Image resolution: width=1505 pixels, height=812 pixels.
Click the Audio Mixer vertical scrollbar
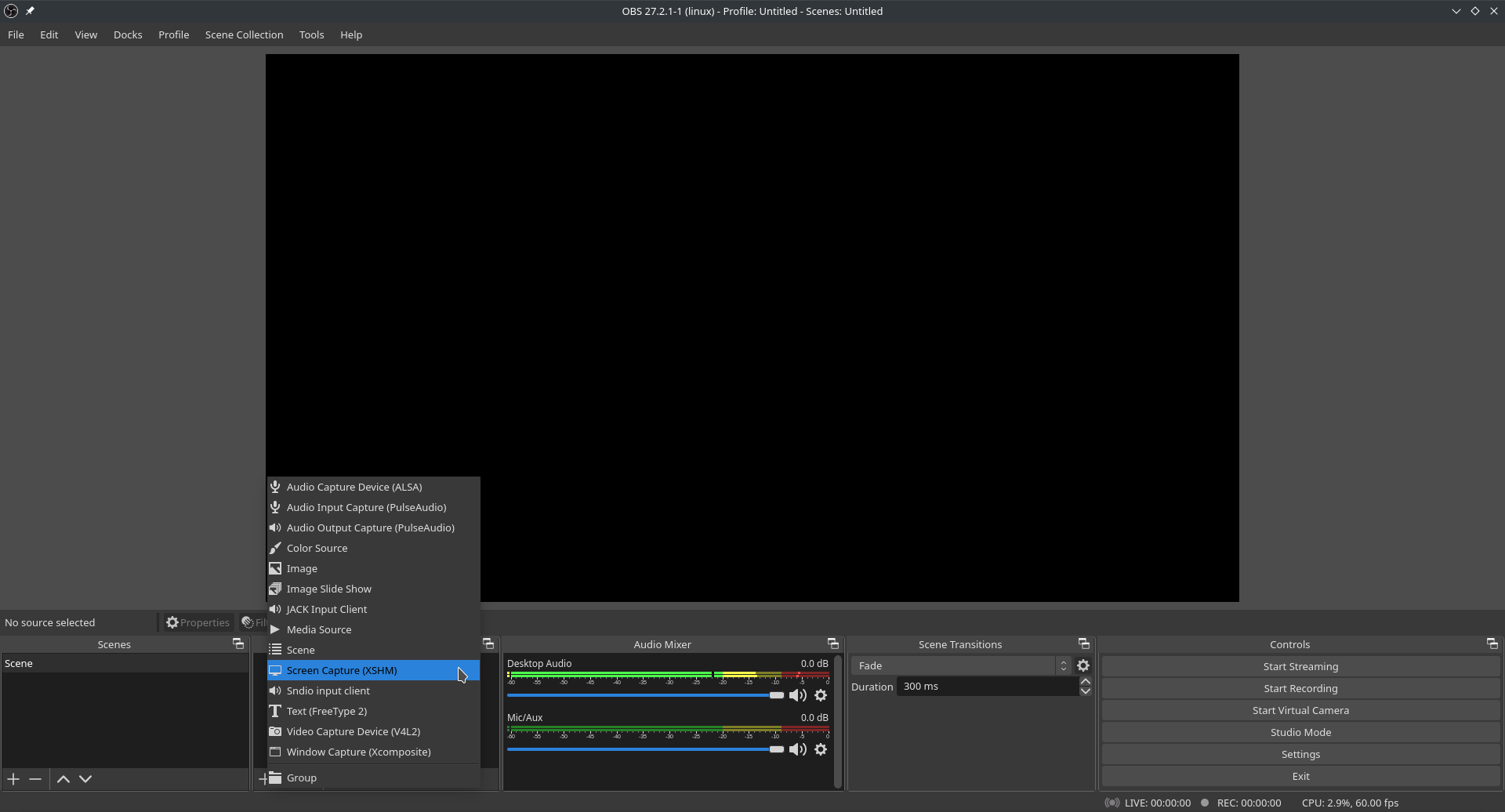click(x=838, y=721)
